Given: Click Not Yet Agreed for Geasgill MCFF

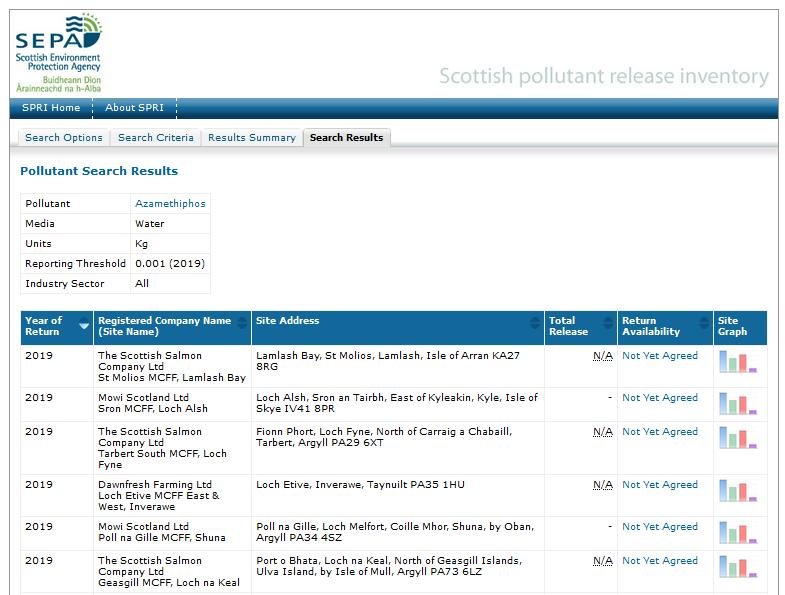Looking at the screenshot, I should pyautogui.click(x=660, y=561).
